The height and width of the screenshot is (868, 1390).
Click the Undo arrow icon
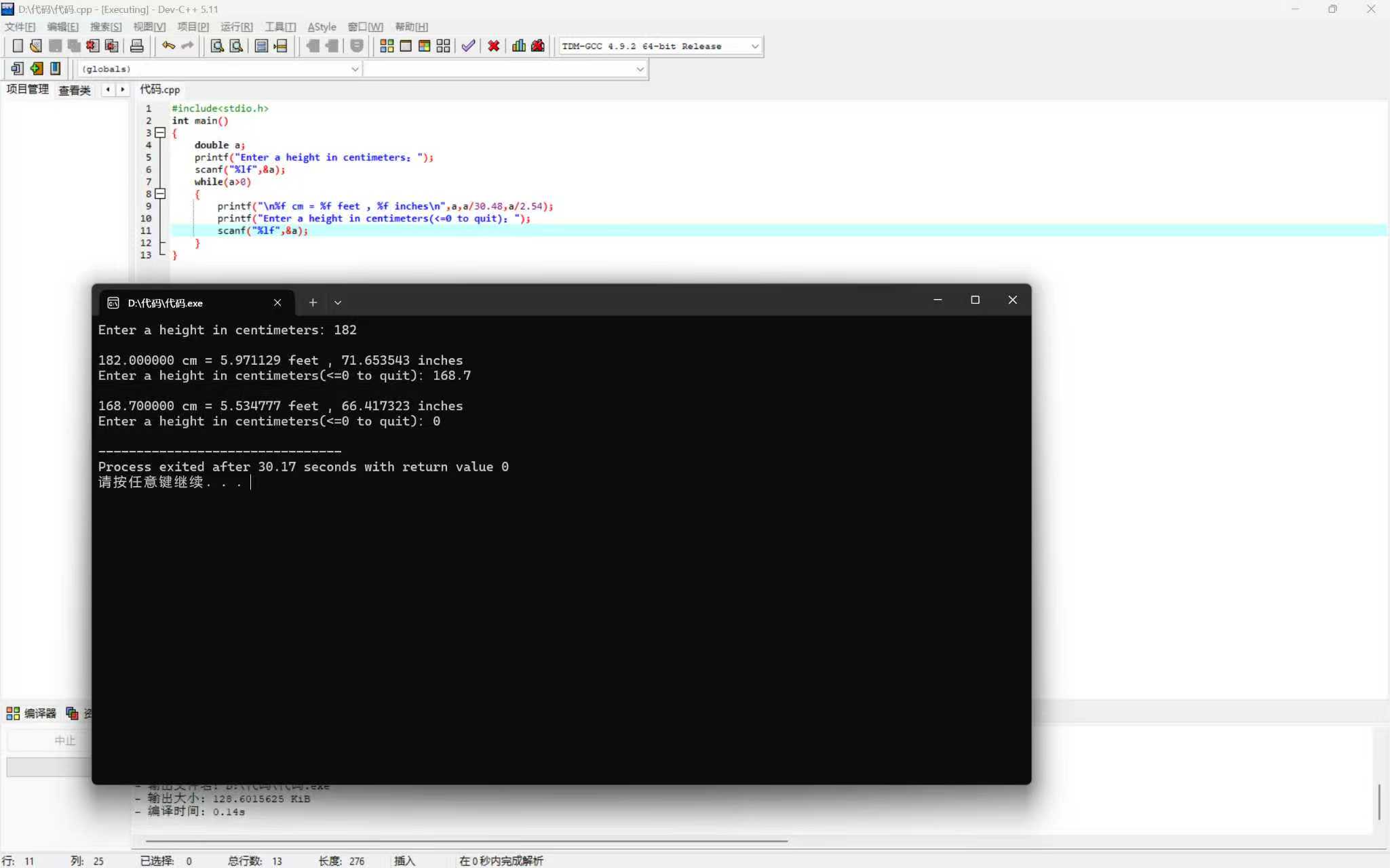click(x=168, y=45)
